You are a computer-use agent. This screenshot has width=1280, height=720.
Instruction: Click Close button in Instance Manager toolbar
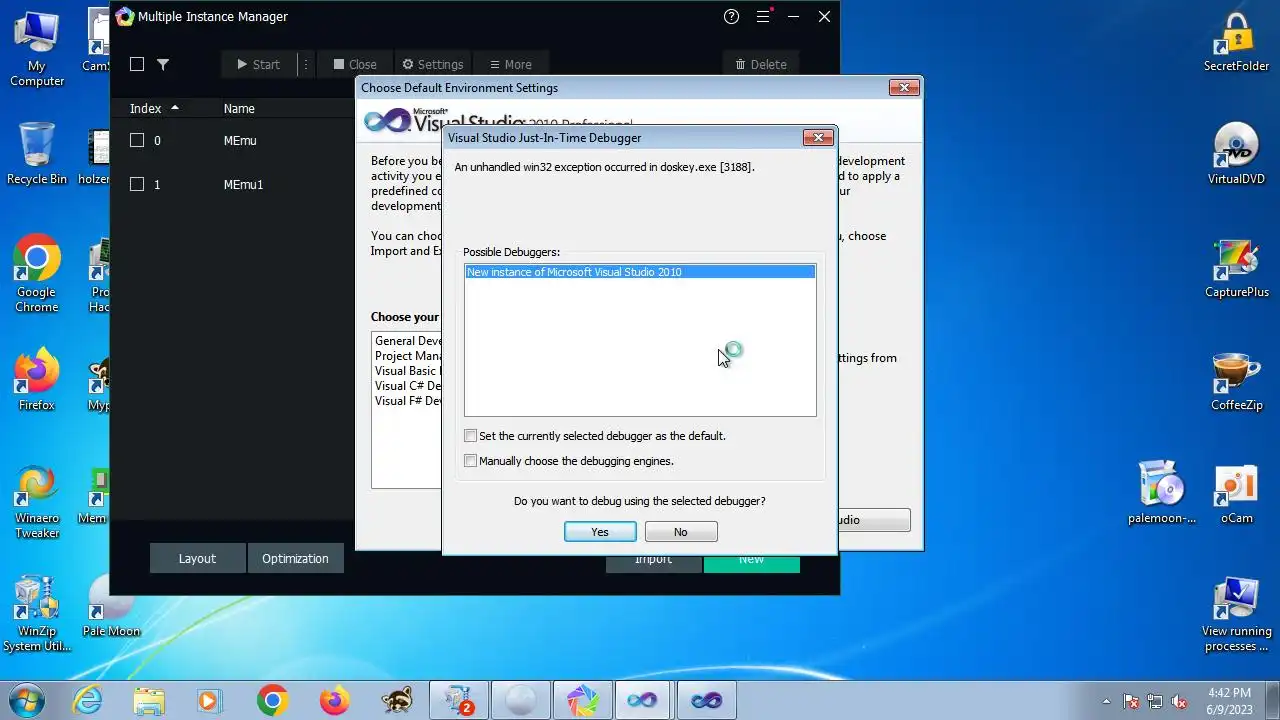pyautogui.click(x=355, y=64)
